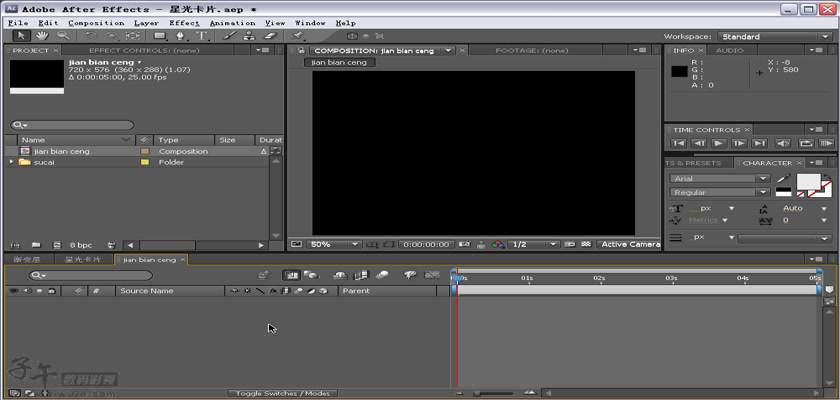Click the Brainstorm icon in timeline

[x=410, y=275]
